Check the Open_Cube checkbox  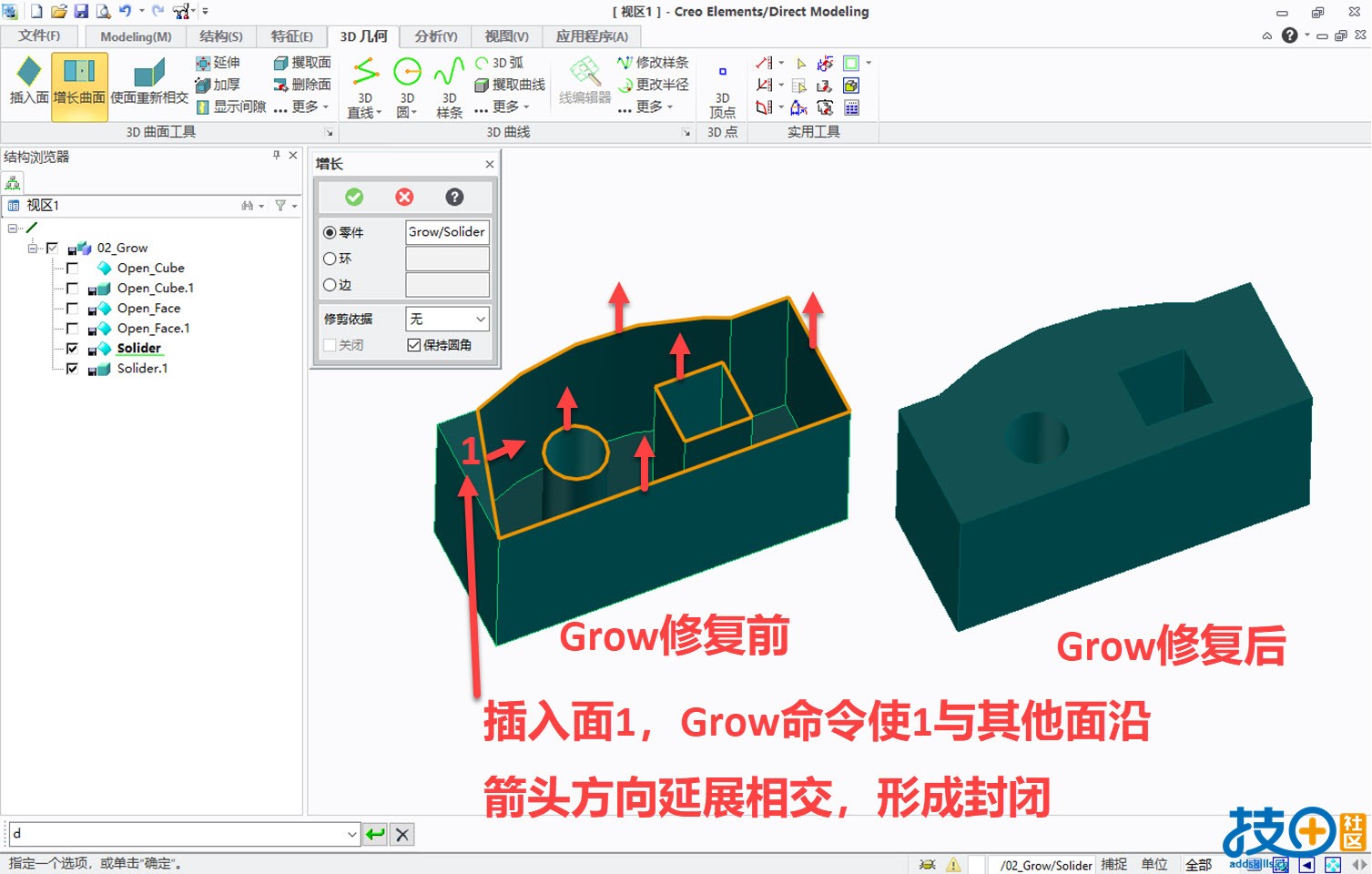click(x=72, y=268)
